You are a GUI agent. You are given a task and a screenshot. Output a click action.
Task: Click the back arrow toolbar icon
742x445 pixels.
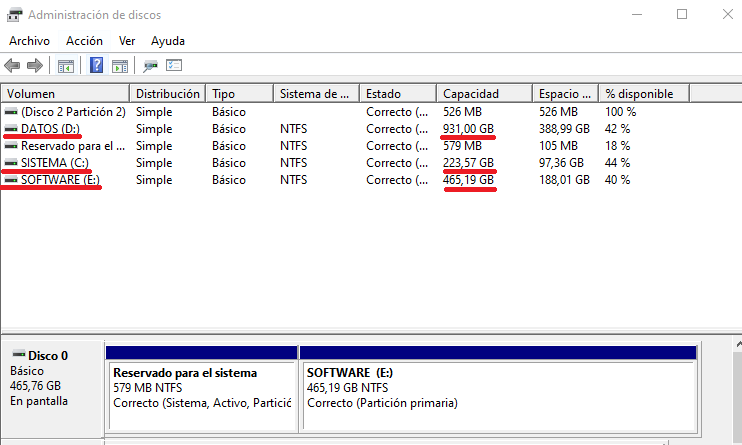(x=12, y=66)
